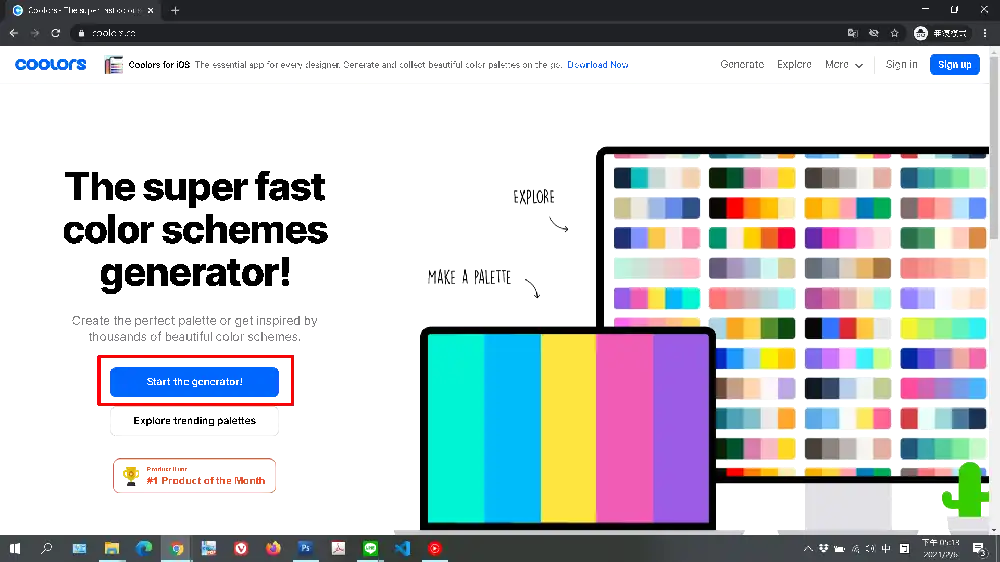Open the translate page icon
The width and height of the screenshot is (1000, 562).
853,33
